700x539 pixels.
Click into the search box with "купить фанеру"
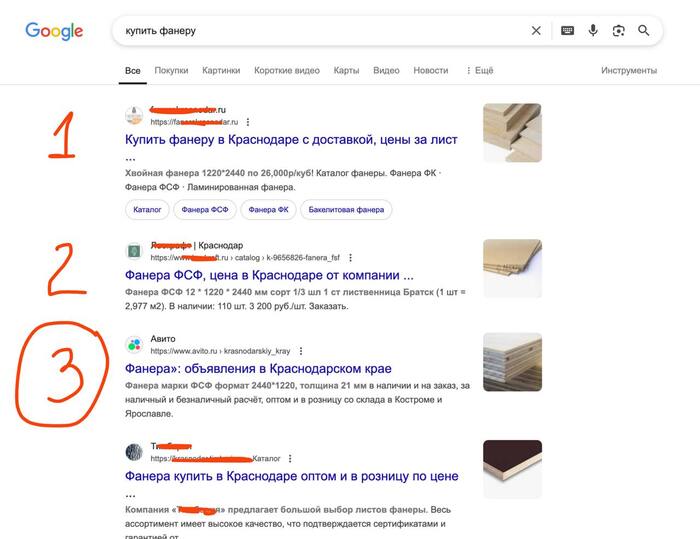tap(320, 31)
